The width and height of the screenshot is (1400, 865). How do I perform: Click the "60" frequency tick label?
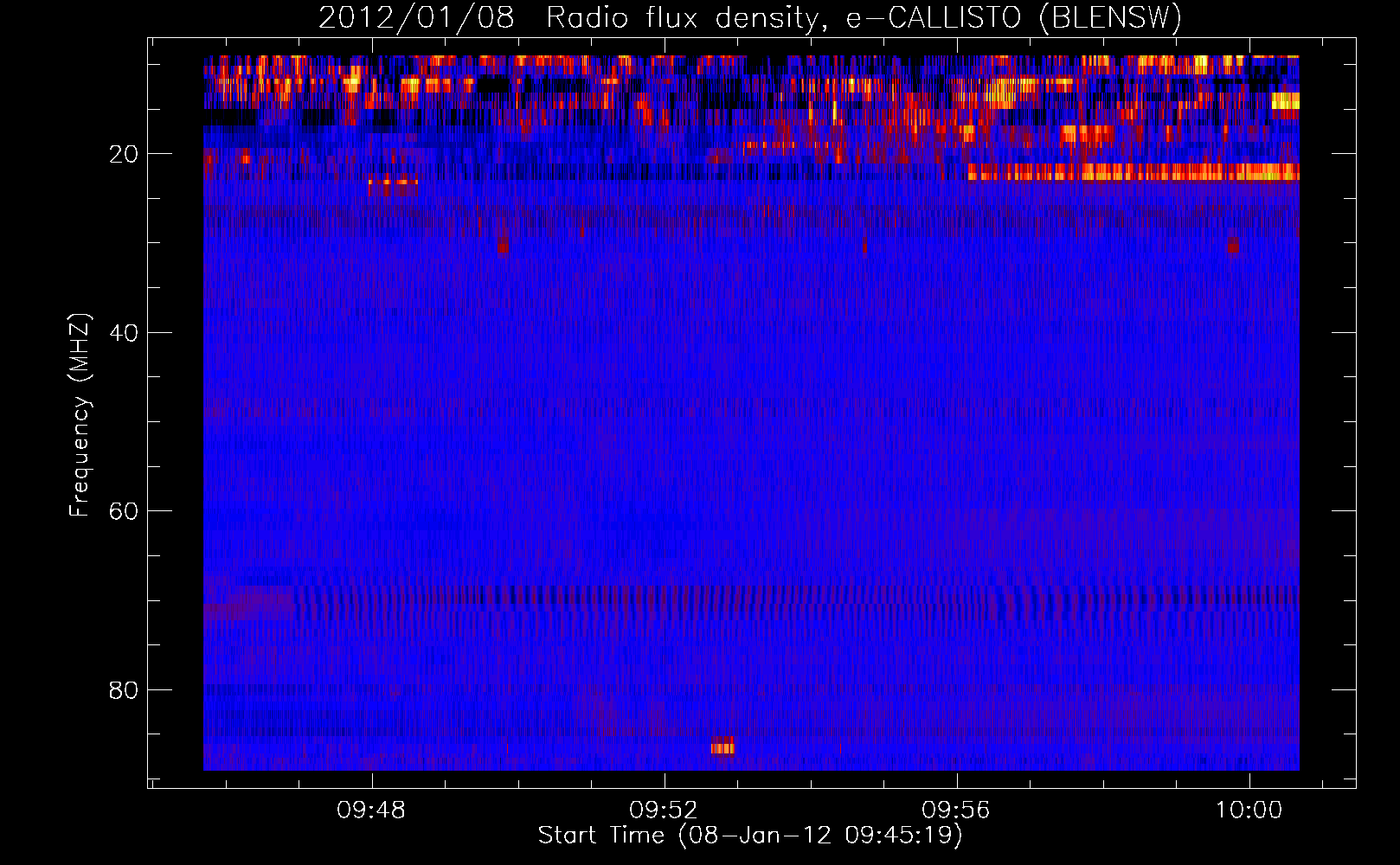click(x=125, y=511)
